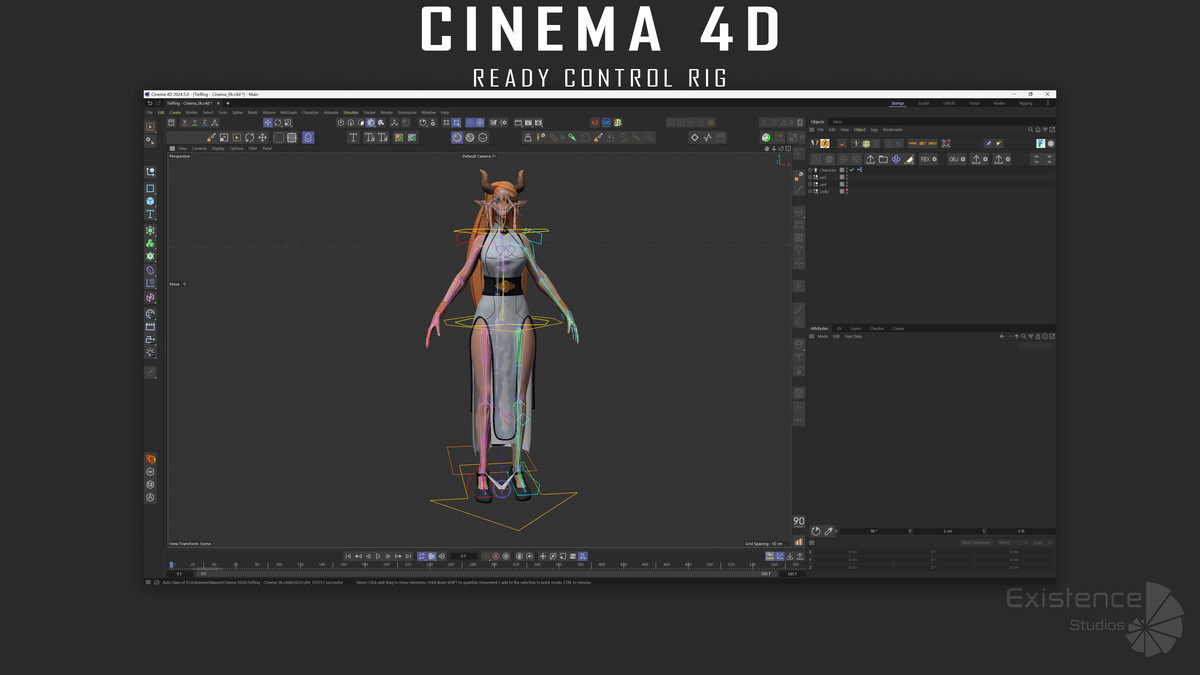Click the Render View icon
Image resolution: width=1200 pixels, height=675 pixels.
(x=518, y=122)
